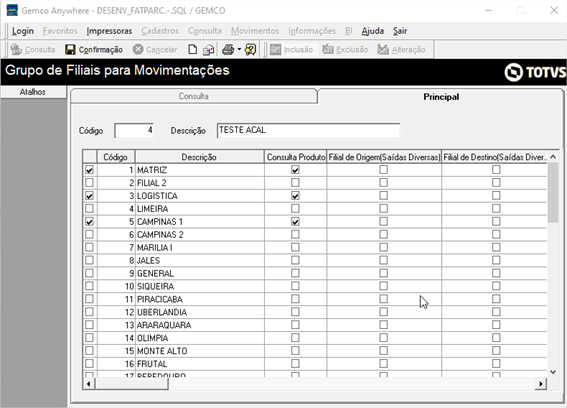Open the printer dropdown arrow
This screenshot has height=408, width=567.
click(x=239, y=49)
